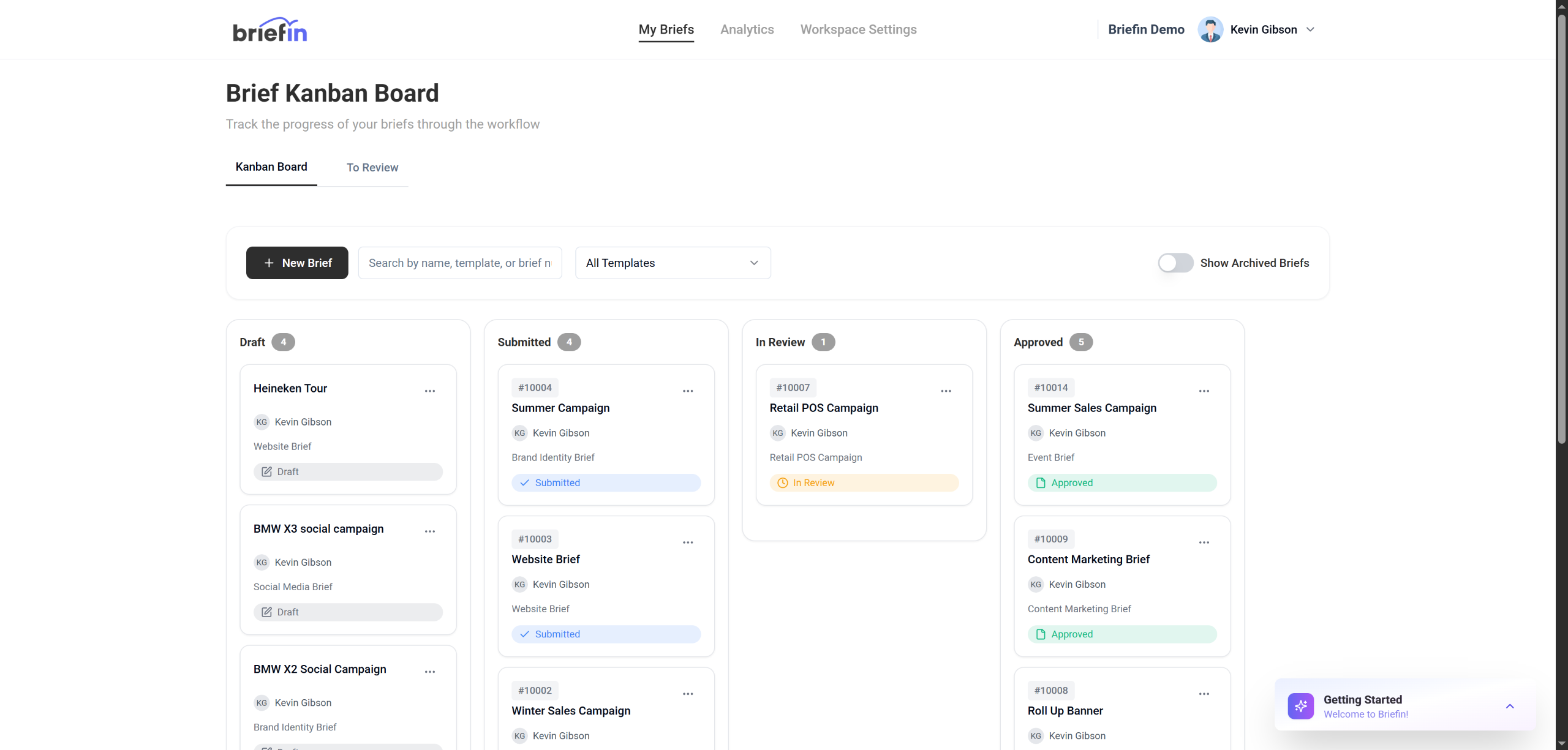Open the Analytics menu item

point(747,29)
